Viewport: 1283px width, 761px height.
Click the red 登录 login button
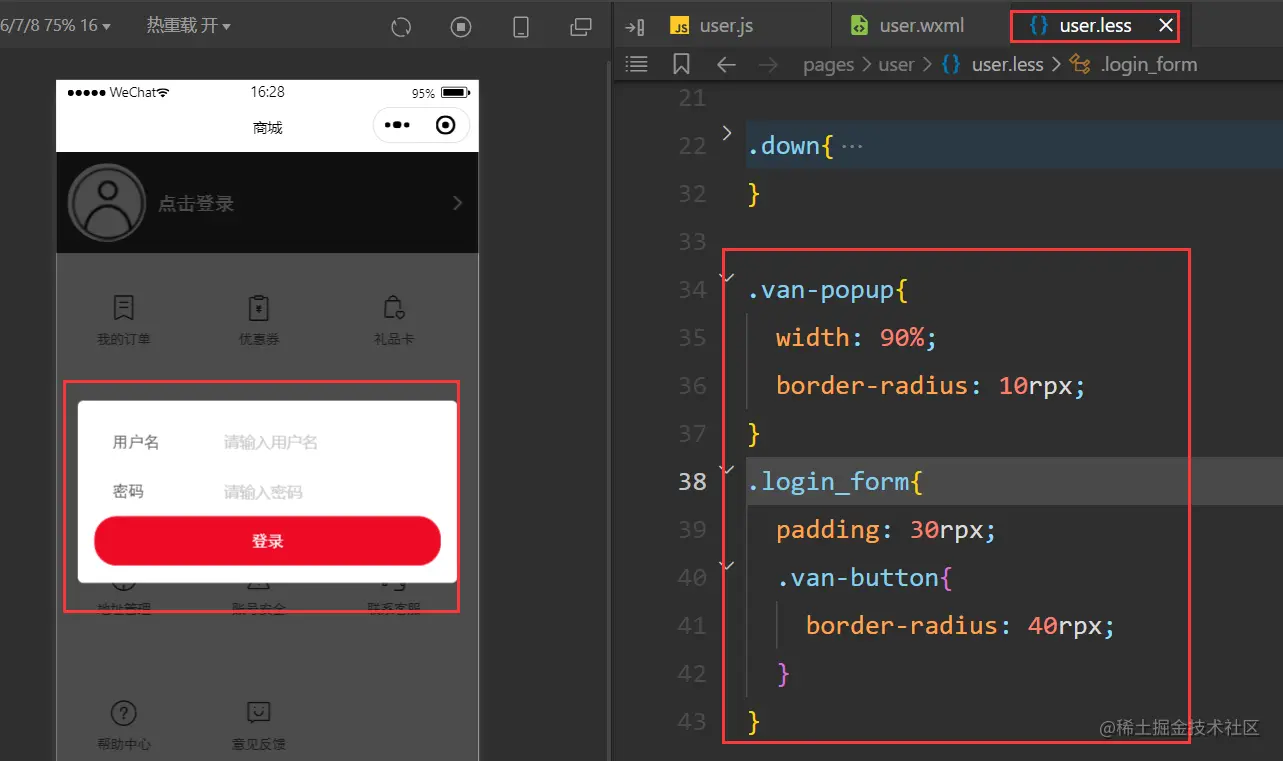pyautogui.click(x=267, y=541)
